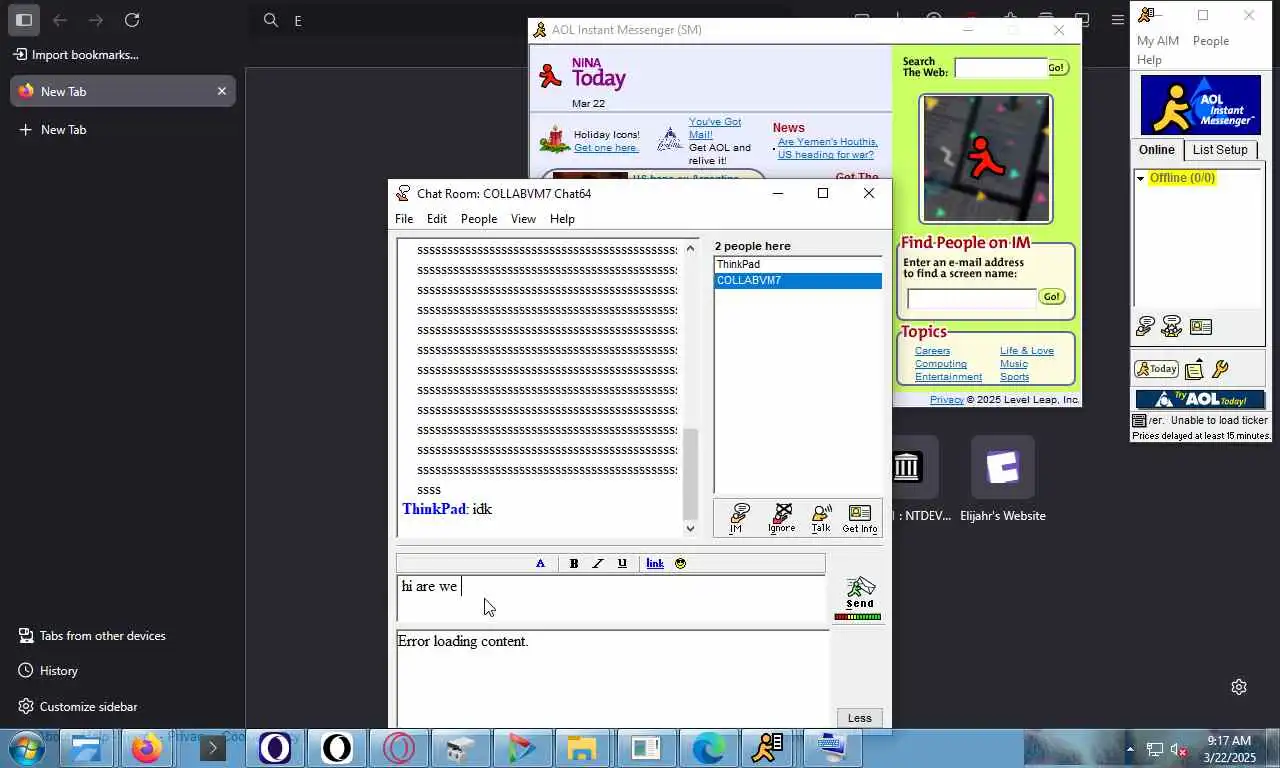Collapse the Offline (0/0) buddy group

coord(1140,178)
